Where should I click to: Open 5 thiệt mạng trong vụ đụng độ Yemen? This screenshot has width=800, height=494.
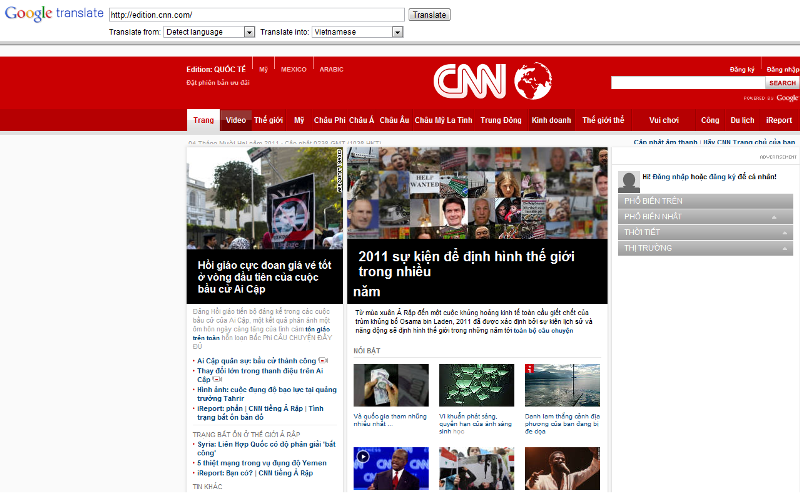[262, 463]
